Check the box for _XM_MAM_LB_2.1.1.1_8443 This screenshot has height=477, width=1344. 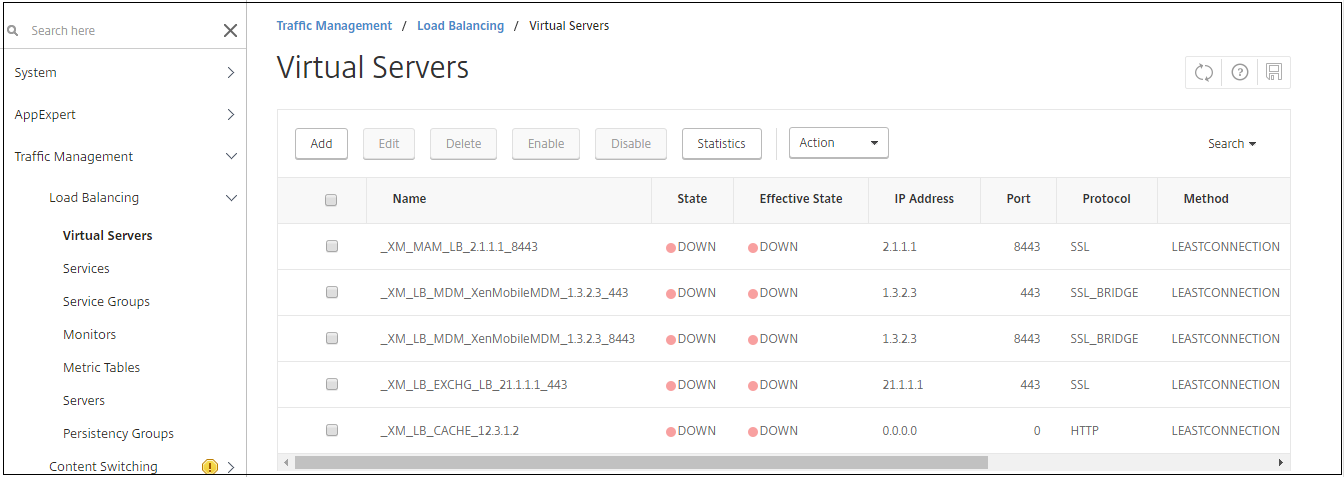332,246
